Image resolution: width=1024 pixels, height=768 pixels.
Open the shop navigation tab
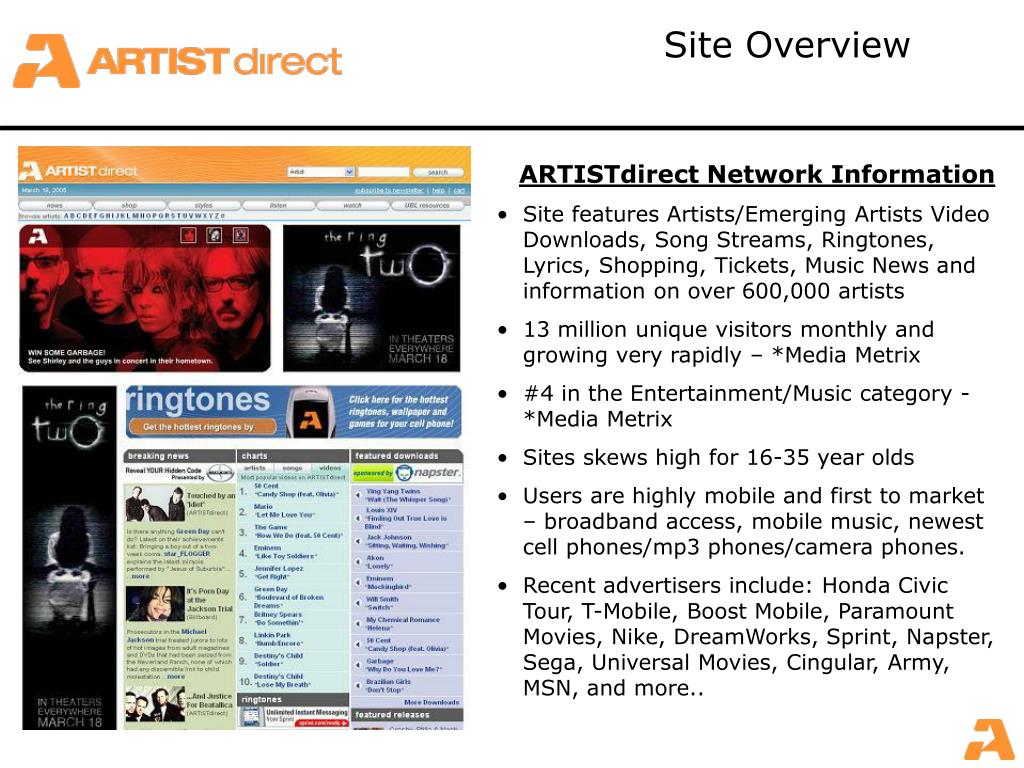click(129, 205)
